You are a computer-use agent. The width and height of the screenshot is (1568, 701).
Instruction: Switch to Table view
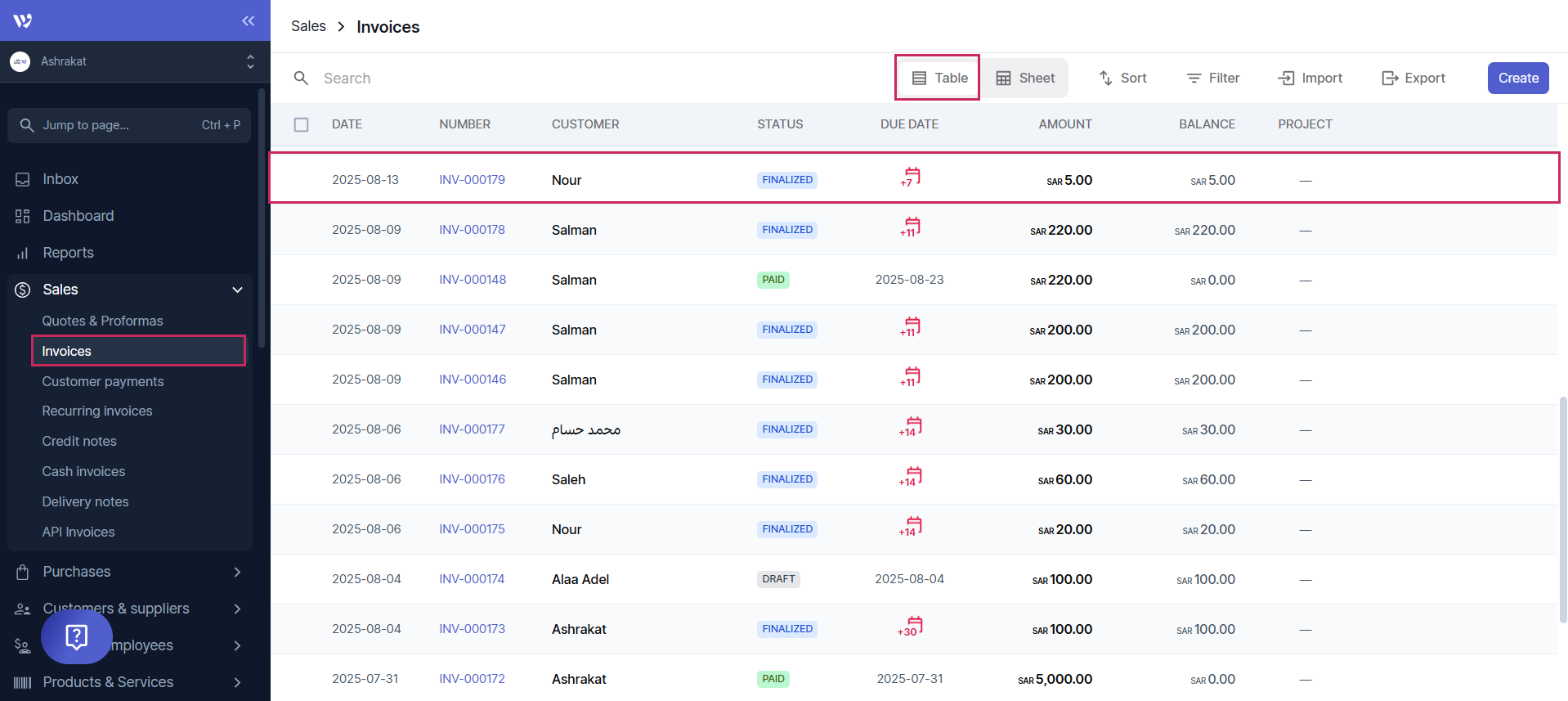tap(939, 78)
